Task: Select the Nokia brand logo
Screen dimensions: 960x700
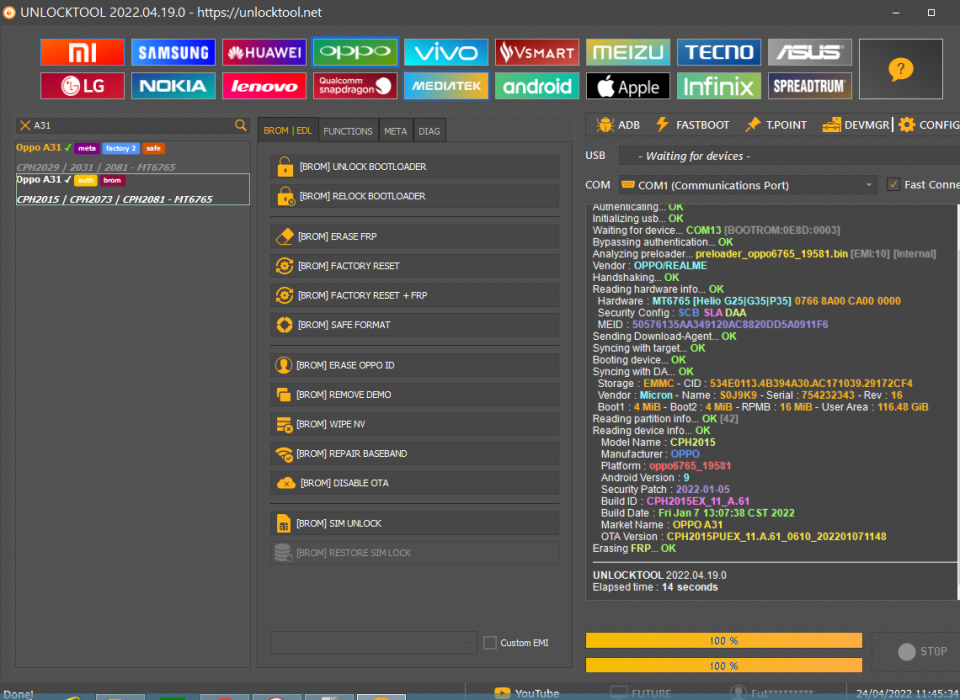Action: click(x=173, y=86)
